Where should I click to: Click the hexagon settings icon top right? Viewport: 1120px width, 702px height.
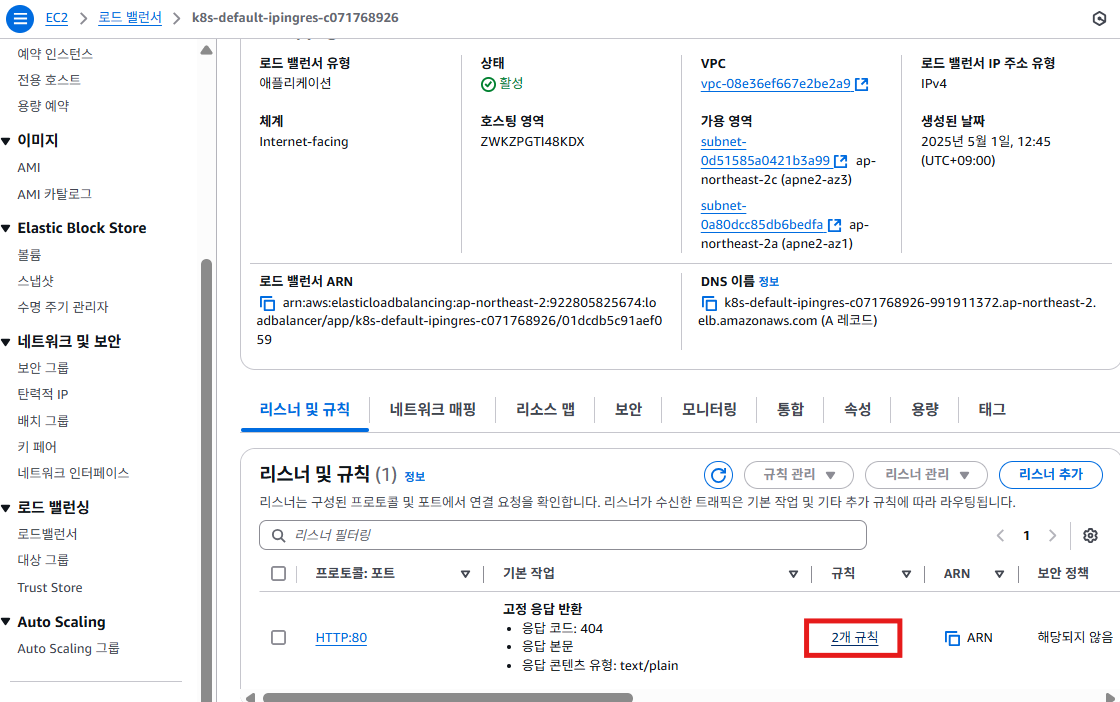(x=1099, y=19)
